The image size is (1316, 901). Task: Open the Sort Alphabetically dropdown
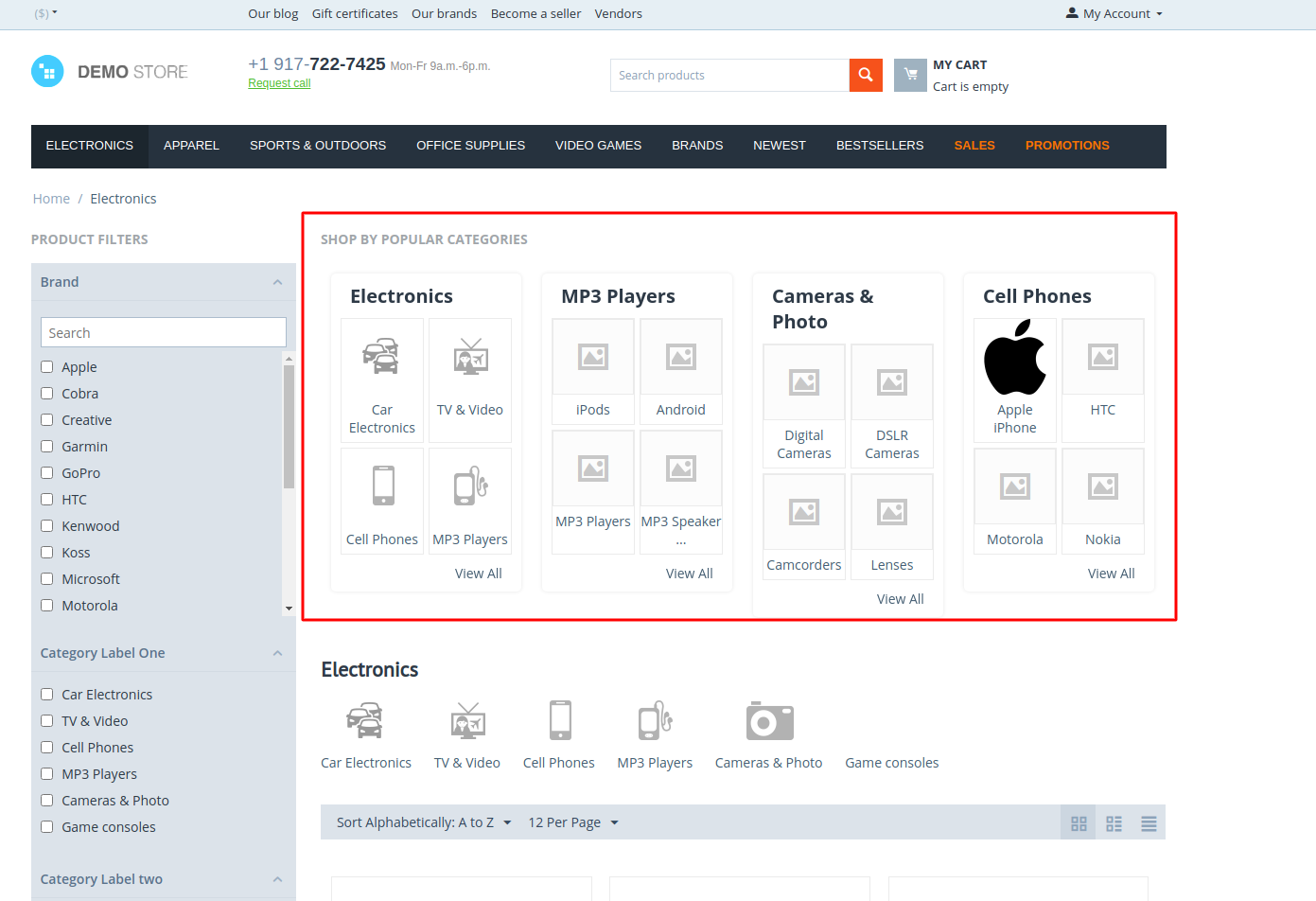tap(424, 822)
